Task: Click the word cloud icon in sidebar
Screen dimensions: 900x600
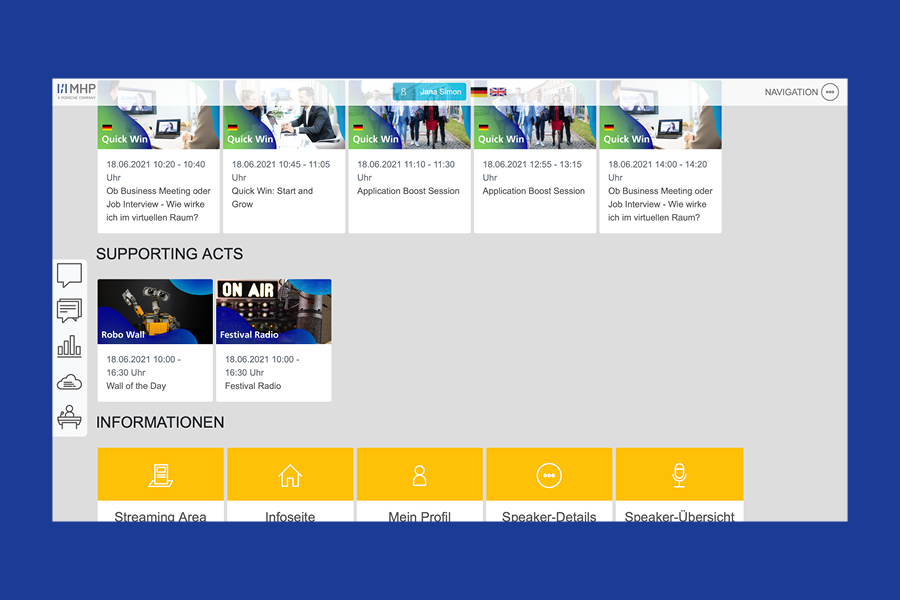Action: tap(69, 381)
